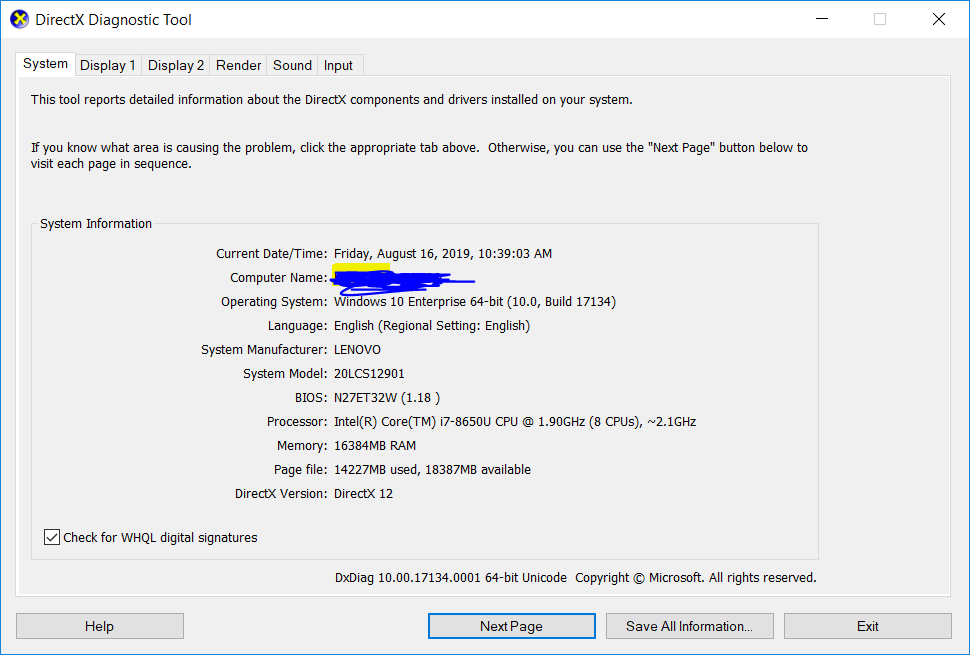The image size is (970, 655).
Task: Click the Help button
Action: pyautogui.click(x=100, y=626)
